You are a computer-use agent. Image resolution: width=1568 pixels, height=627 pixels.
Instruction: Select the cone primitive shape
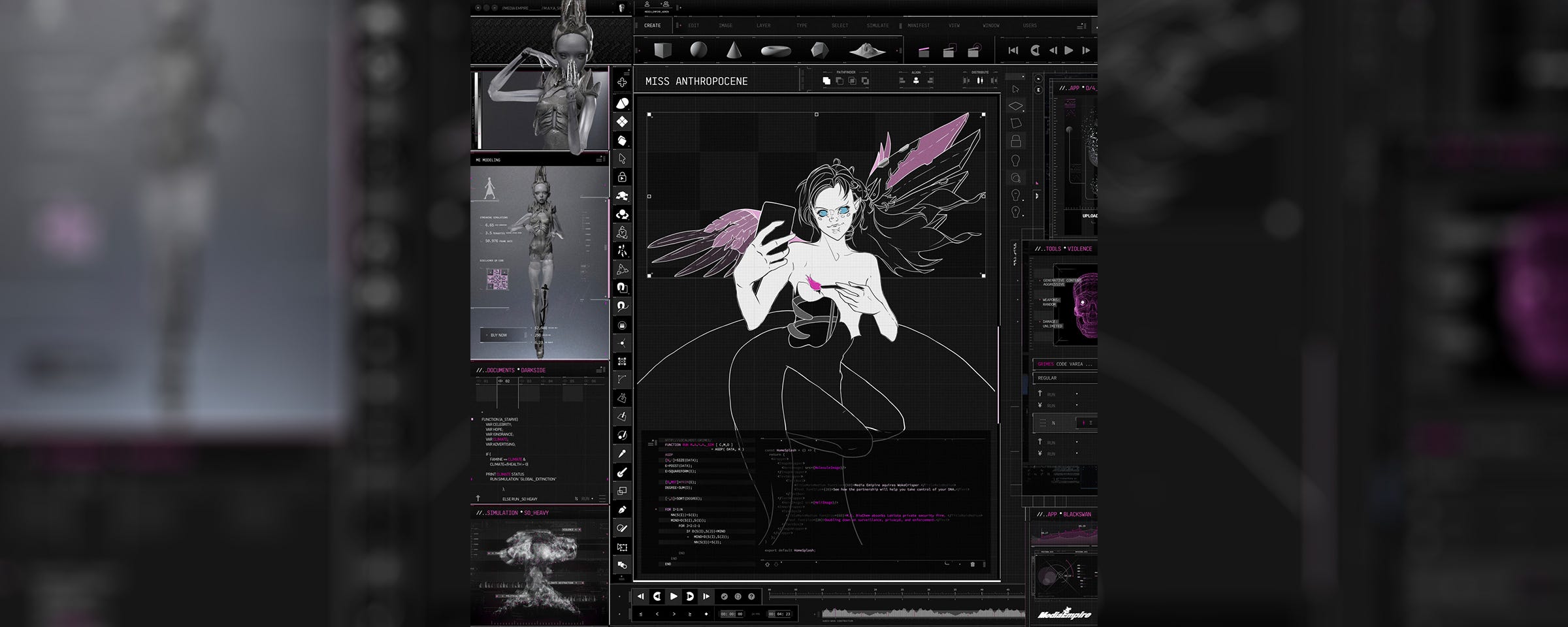(x=734, y=50)
